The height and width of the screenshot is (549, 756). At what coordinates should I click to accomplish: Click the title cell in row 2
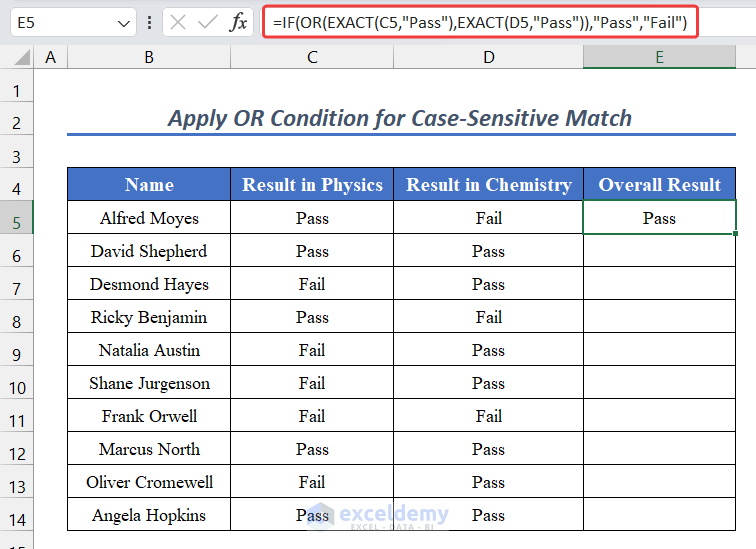coord(399,119)
